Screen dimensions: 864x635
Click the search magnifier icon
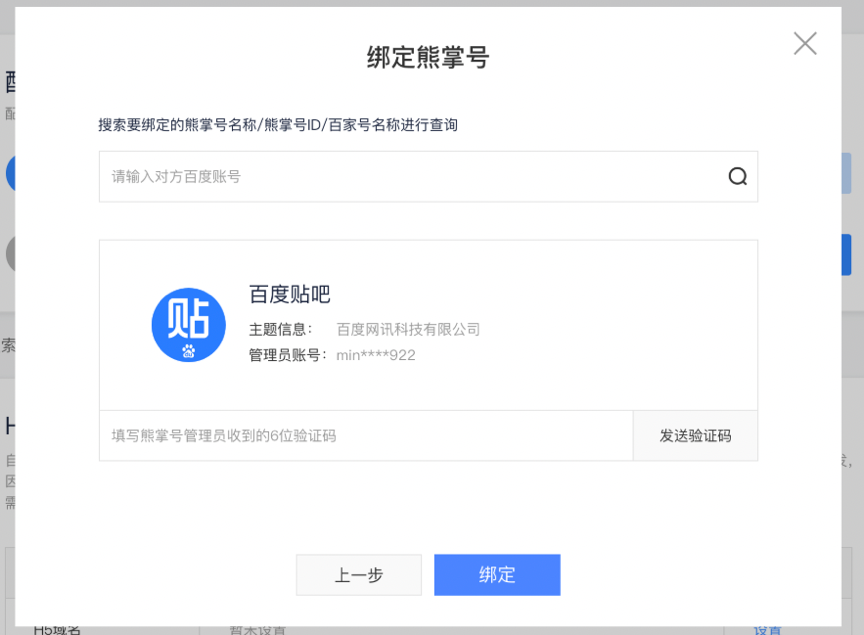click(x=737, y=176)
